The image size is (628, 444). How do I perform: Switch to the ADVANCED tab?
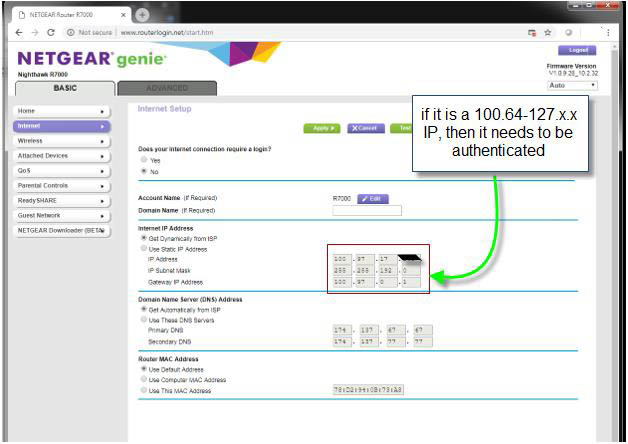(167, 88)
